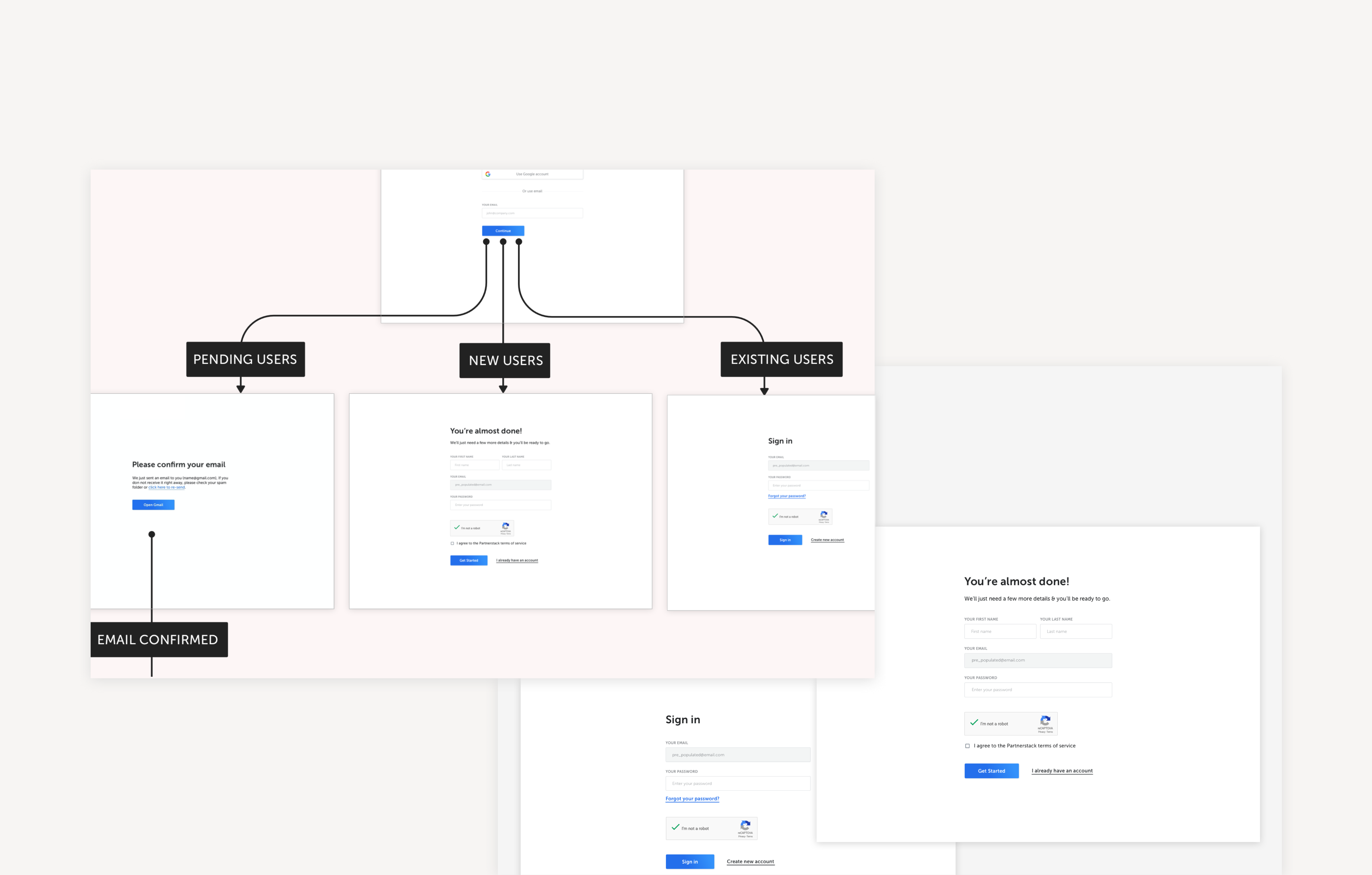Click reCAPTCHA logo in large almost-done form
Viewport: 1372px width, 875px height.
[1045, 721]
